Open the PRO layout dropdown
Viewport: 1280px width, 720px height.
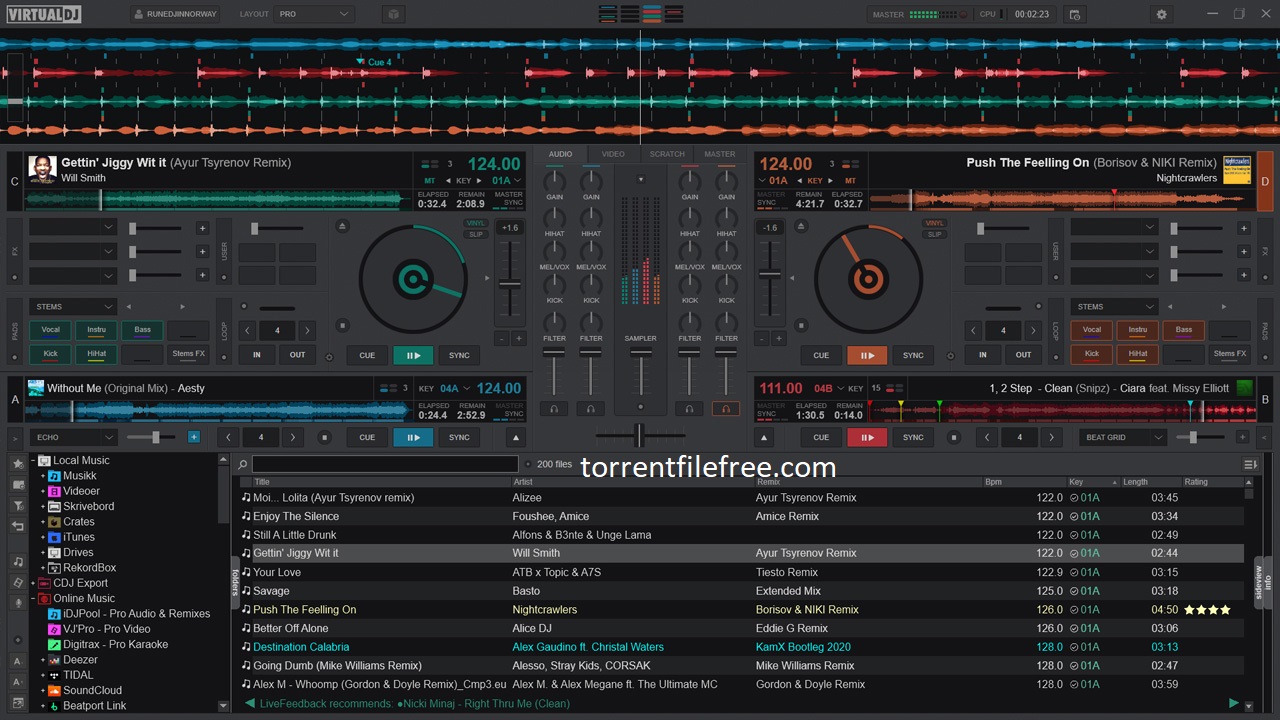314,14
